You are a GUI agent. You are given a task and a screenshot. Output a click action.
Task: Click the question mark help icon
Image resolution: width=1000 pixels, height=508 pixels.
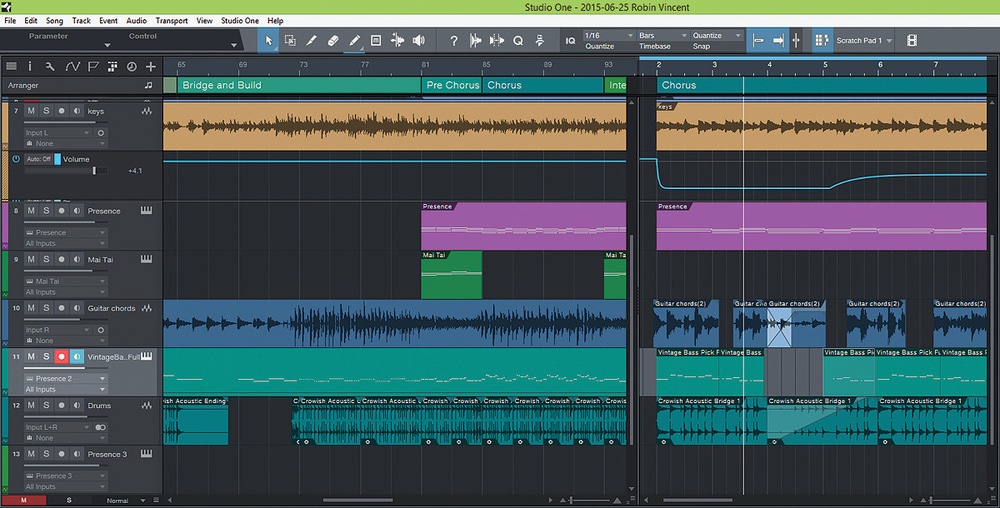pyautogui.click(x=453, y=41)
